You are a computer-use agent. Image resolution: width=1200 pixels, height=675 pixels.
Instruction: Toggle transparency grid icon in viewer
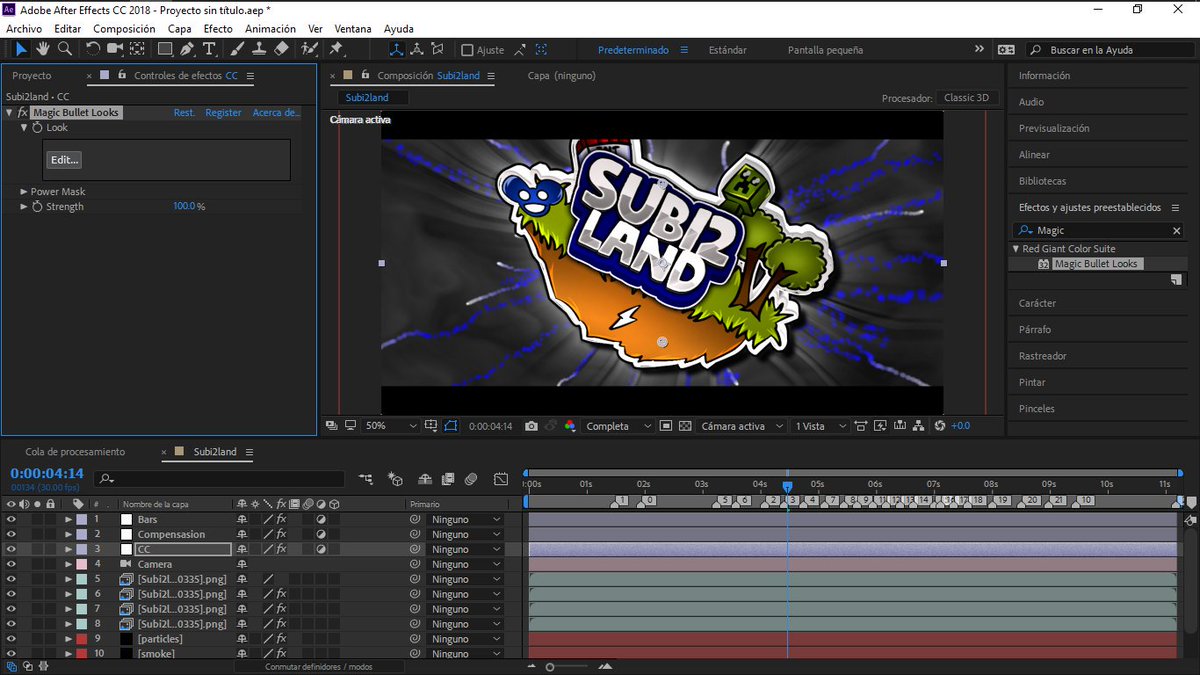tap(685, 426)
